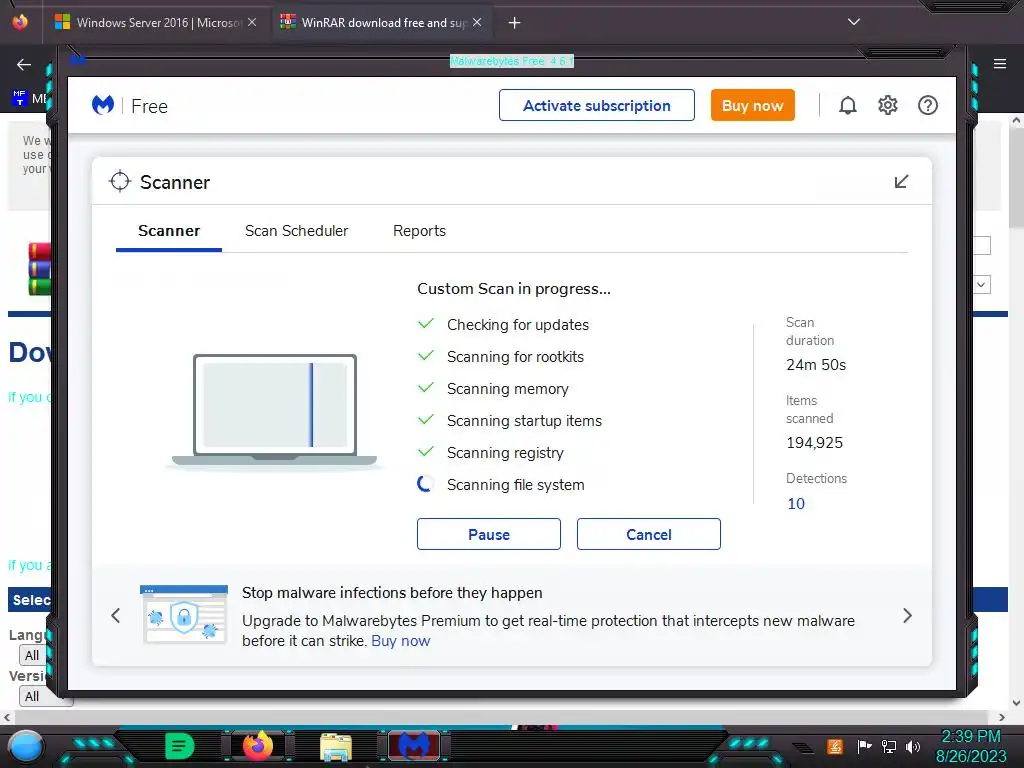Click the orange Buy now button
This screenshot has height=768, width=1024.
(752, 105)
